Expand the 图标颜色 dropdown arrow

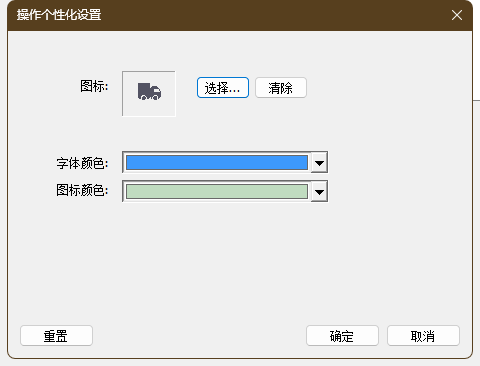(319, 192)
